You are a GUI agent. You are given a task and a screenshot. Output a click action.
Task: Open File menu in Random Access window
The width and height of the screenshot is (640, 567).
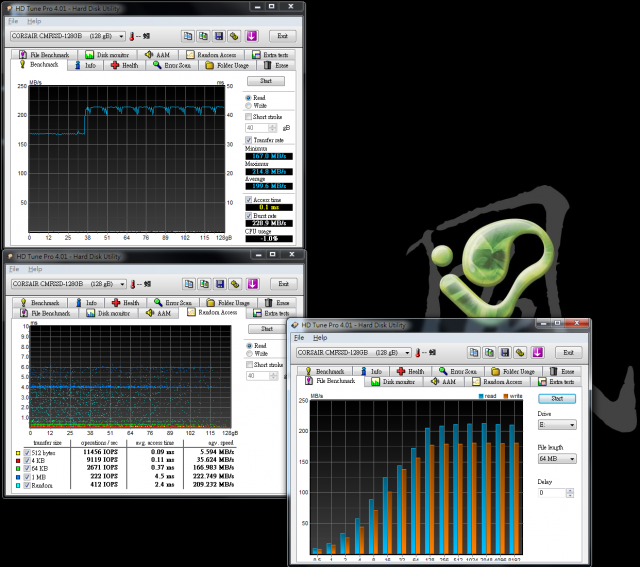(14, 269)
